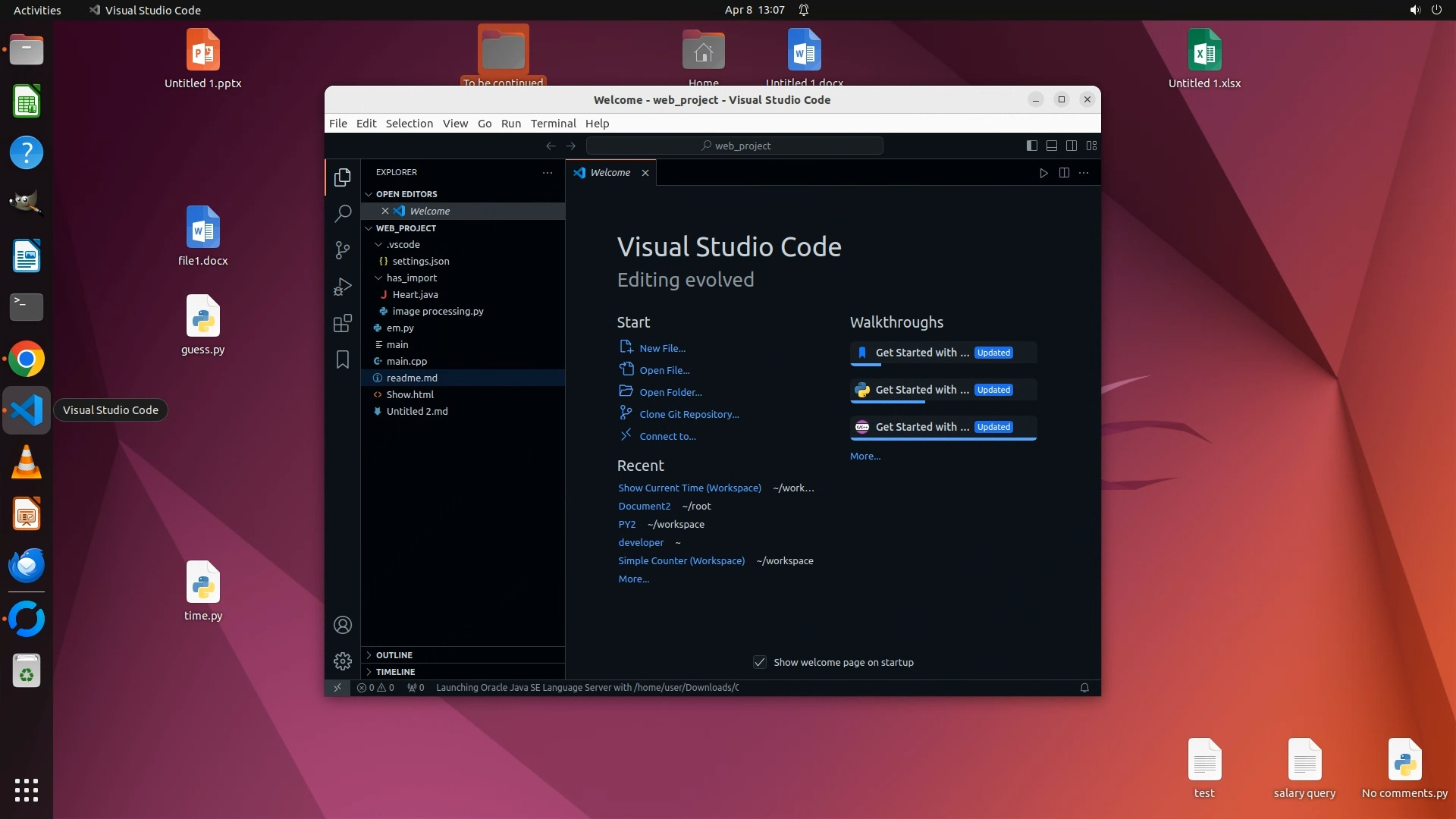Open Source Control view
Image resolution: width=1456 pixels, height=819 pixels.
(x=343, y=250)
